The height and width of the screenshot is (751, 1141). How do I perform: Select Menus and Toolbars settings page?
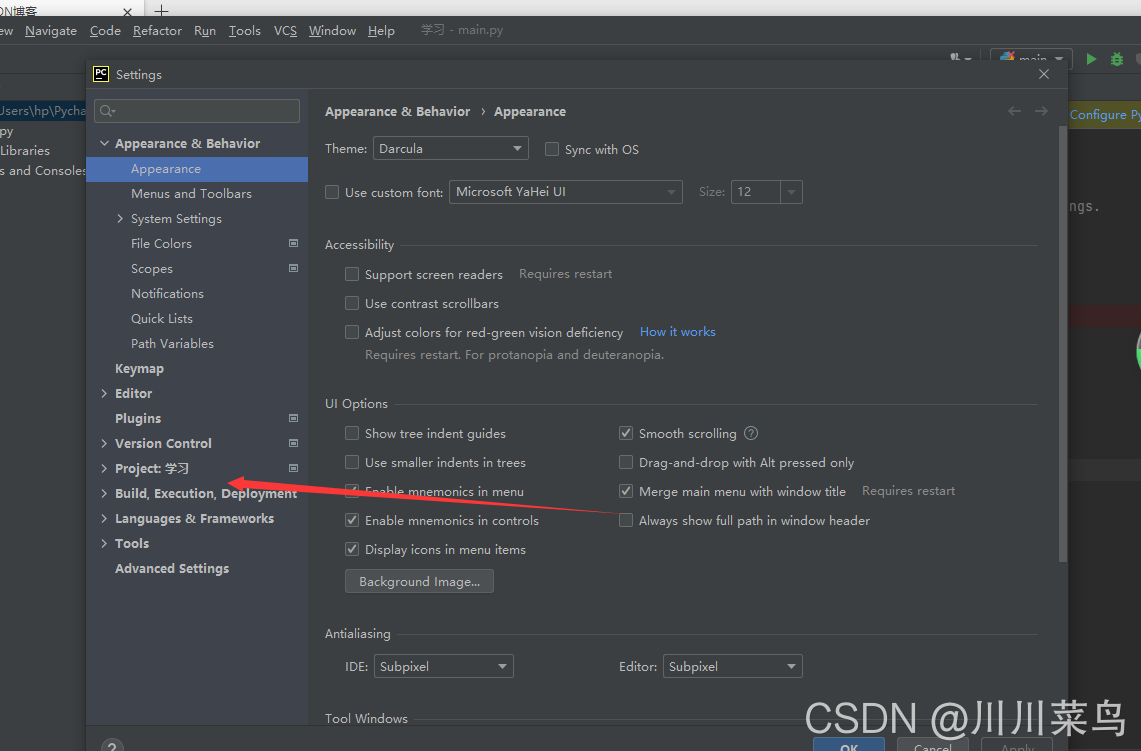[191, 194]
